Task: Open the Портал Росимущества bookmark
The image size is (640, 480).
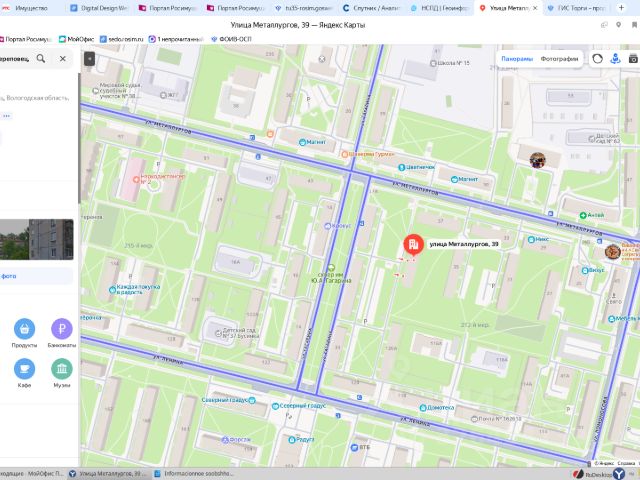Action: pos(25,39)
